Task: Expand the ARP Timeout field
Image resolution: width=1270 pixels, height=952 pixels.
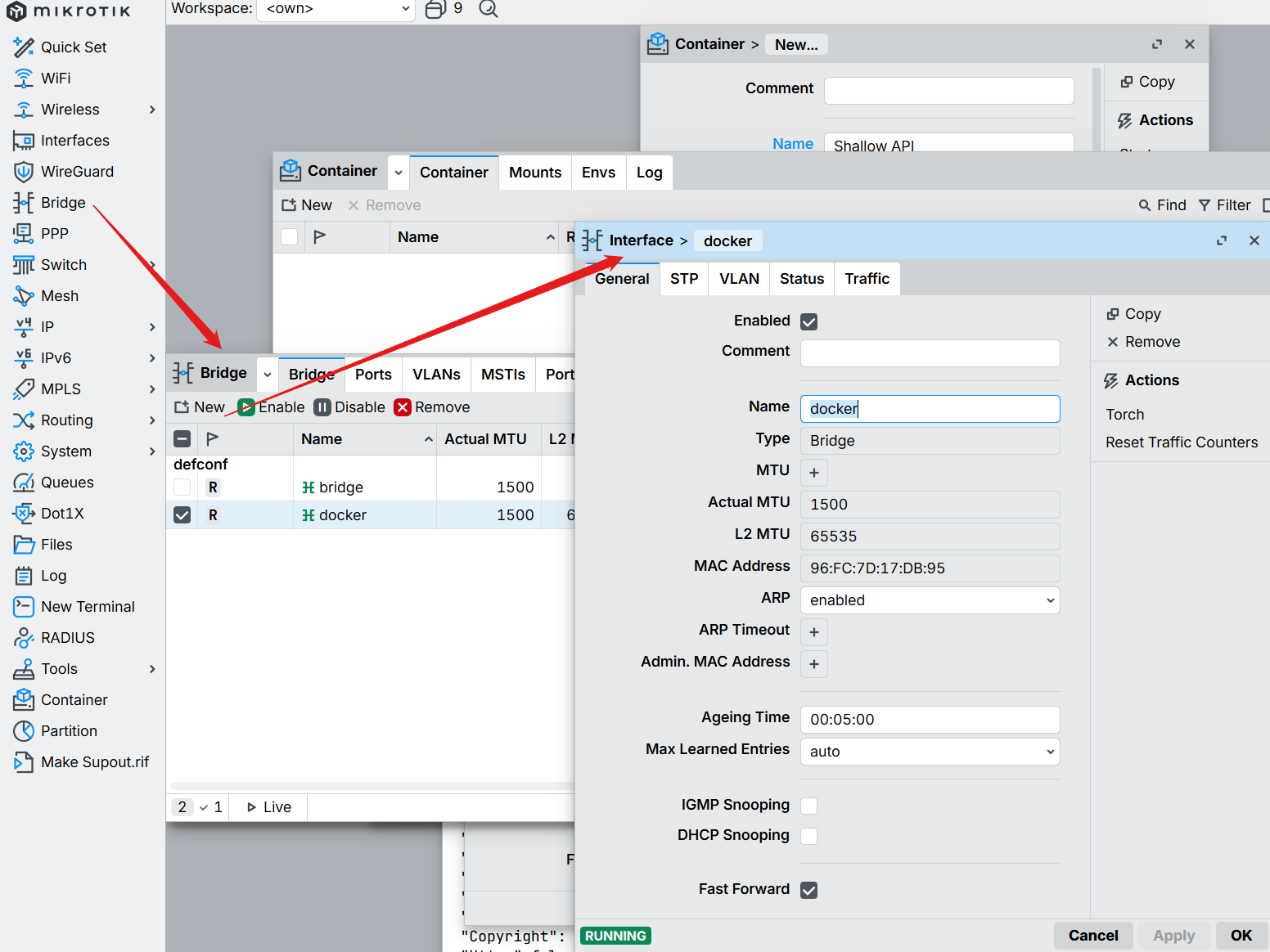Action: (x=814, y=632)
